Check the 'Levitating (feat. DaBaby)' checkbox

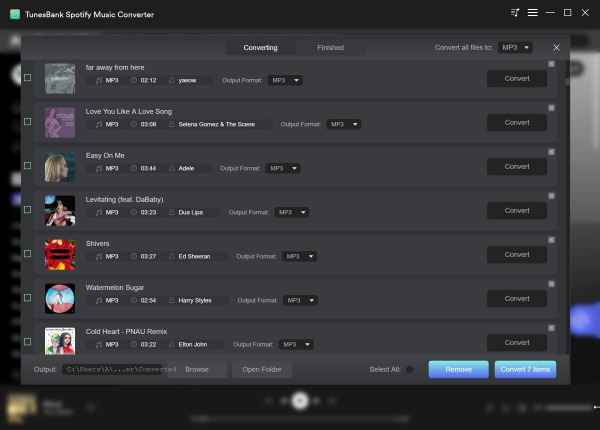pos(28,210)
